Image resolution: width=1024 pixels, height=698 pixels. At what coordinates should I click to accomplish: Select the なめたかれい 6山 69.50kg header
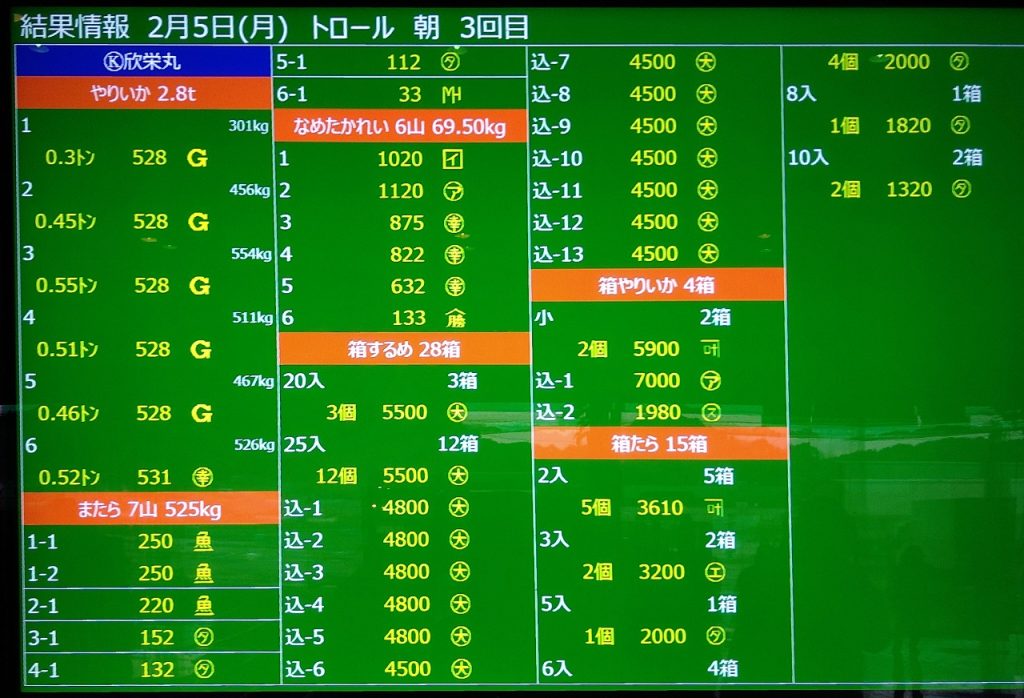(400, 127)
